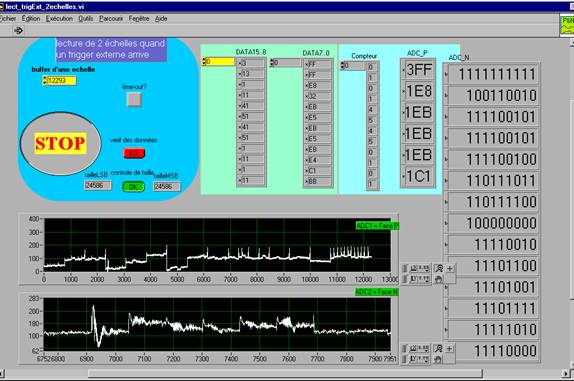Image resolution: width=574 pixels, height=381 pixels.
Task: Toggle the red KO data indicator
Action: pos(134,153)
